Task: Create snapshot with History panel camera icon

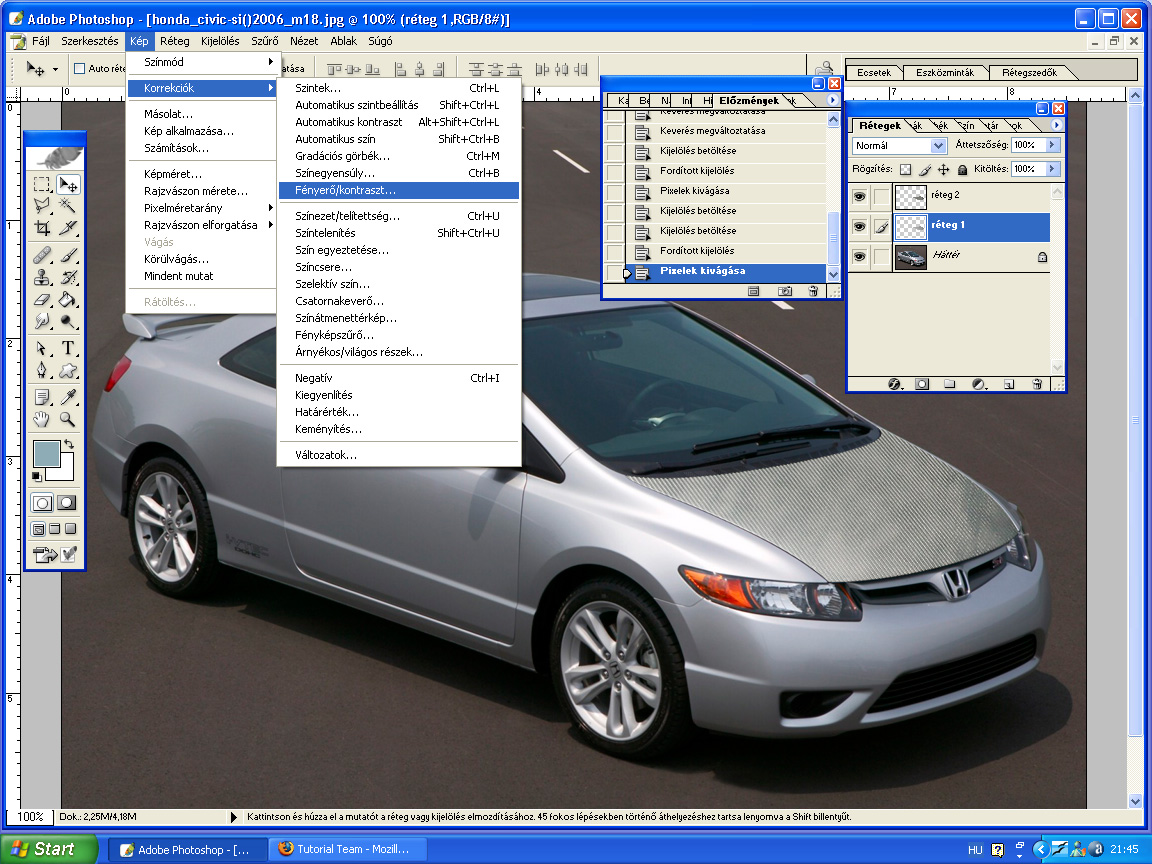Action: 785,291
